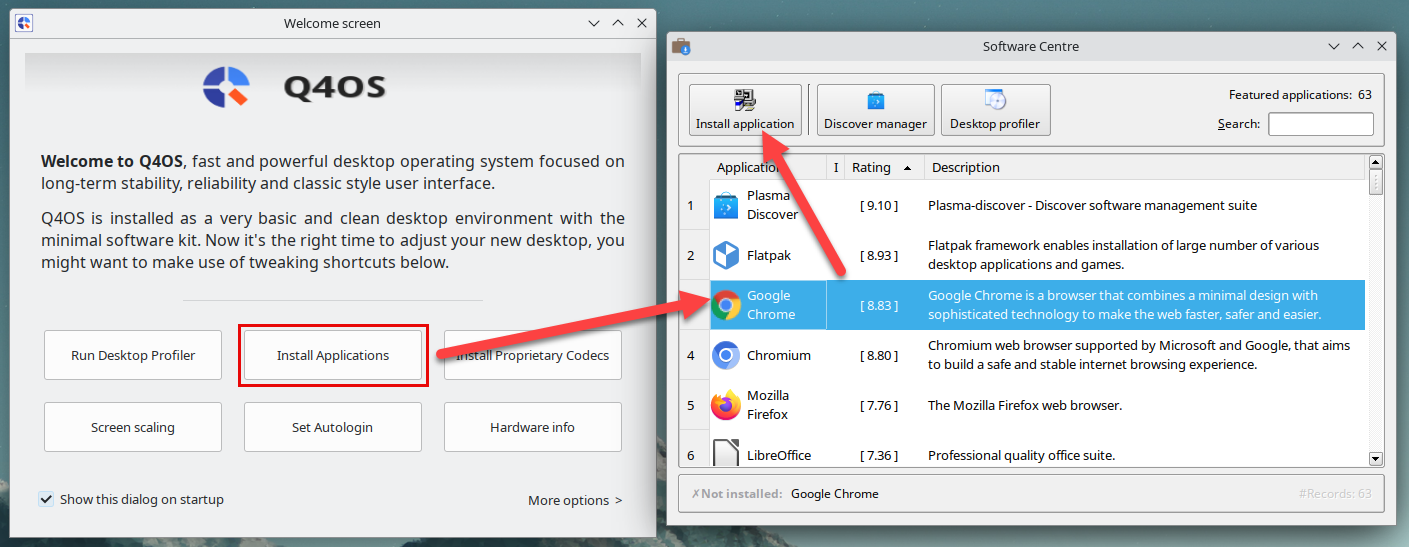Viewport: 1409px width, 547px height.
Task: Close the Welcome screen window
Action: (x=642, y=23)
